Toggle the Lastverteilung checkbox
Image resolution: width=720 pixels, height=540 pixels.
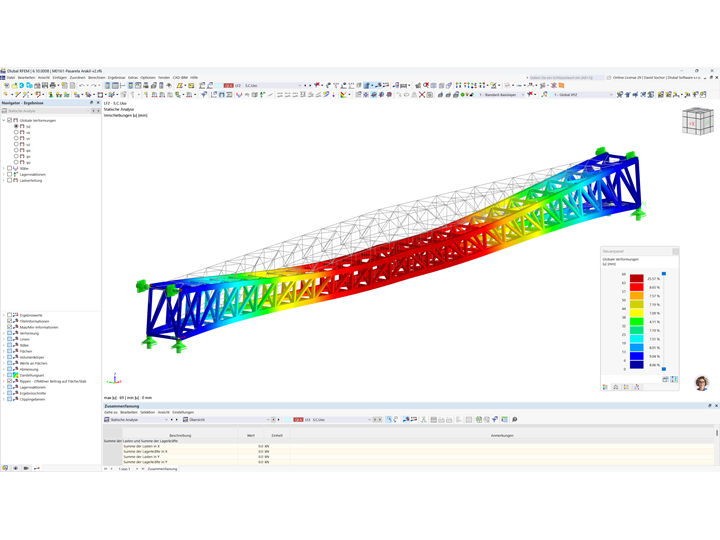click(x=9, y=180)
